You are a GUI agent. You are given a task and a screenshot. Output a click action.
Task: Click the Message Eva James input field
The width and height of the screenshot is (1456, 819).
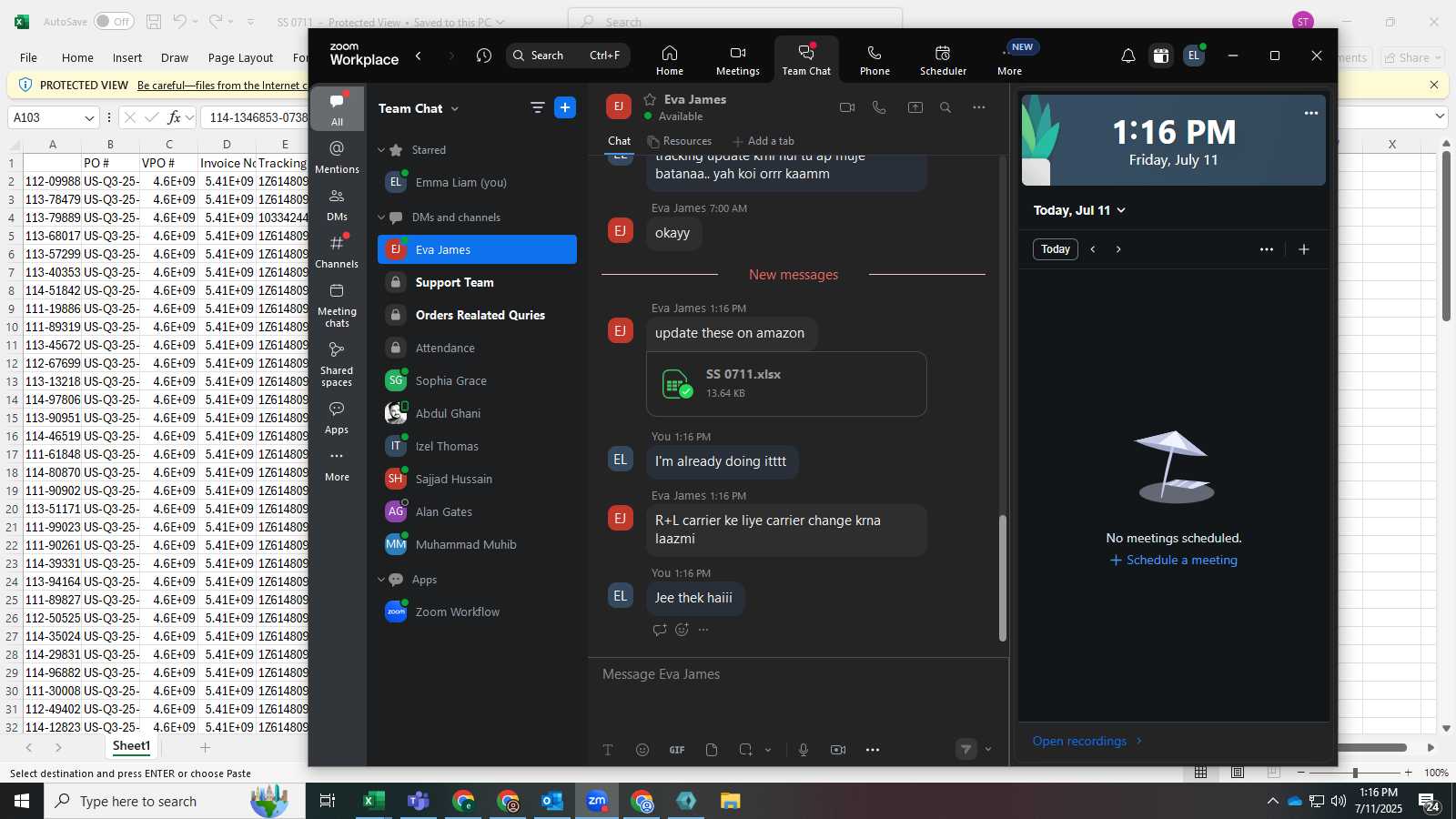[x=799, y=674]
